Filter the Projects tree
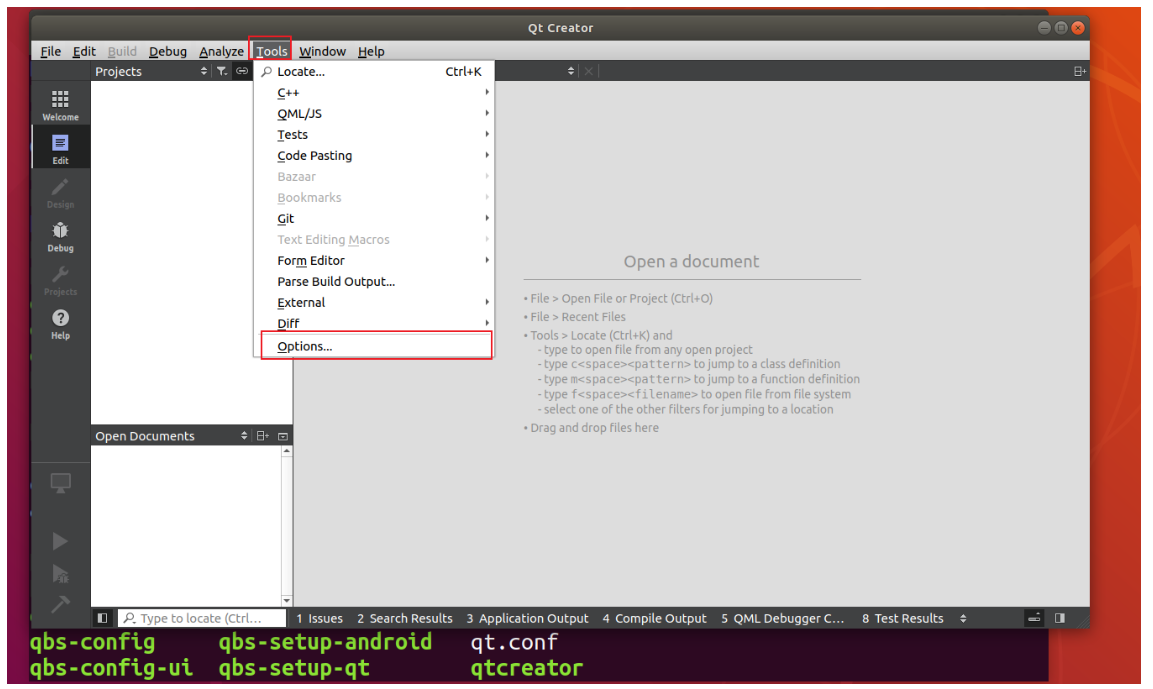The image size is (1153, 689). coord(221,71)
